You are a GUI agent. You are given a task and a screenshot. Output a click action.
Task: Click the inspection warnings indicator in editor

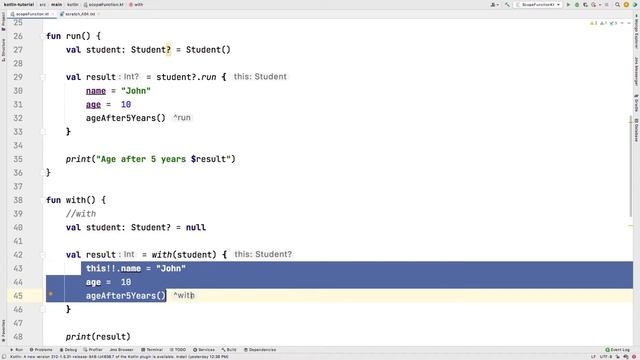604,23
